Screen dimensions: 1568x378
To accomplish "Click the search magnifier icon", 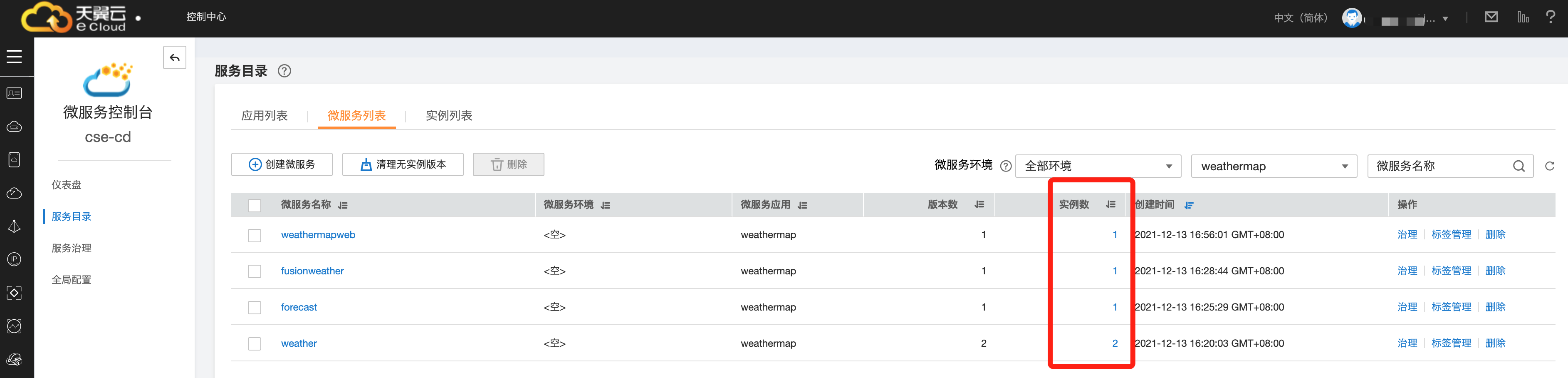I will pyautogui.click(x=1519, y=166).
